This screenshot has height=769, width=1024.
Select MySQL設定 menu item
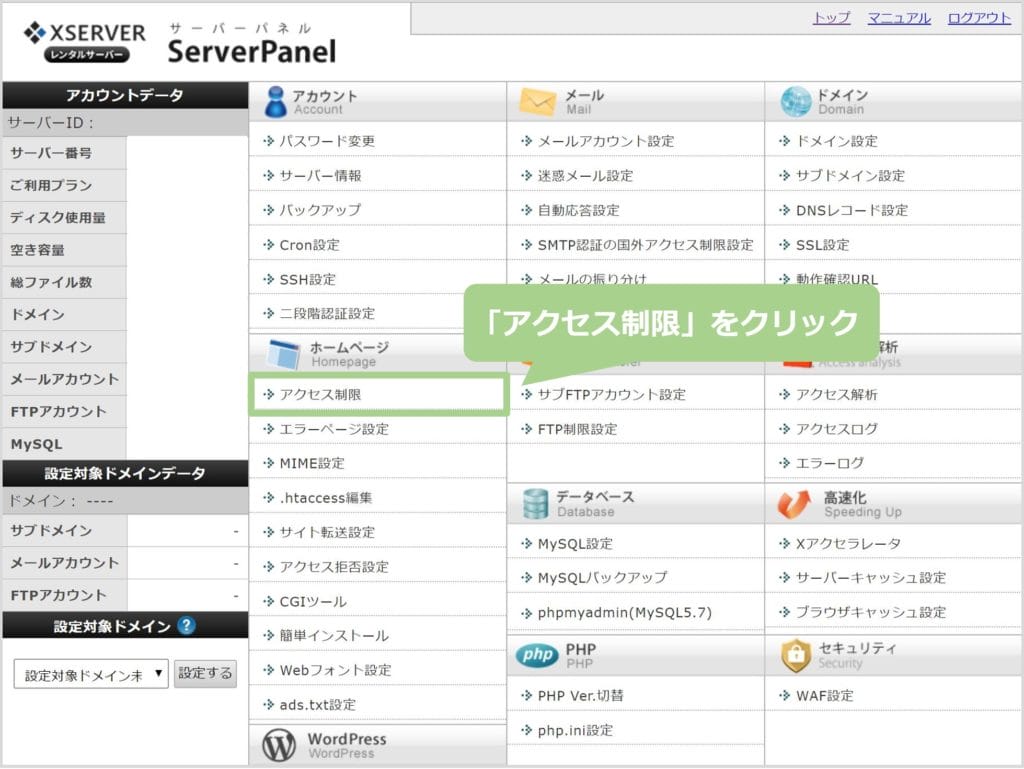coord(574,544)
